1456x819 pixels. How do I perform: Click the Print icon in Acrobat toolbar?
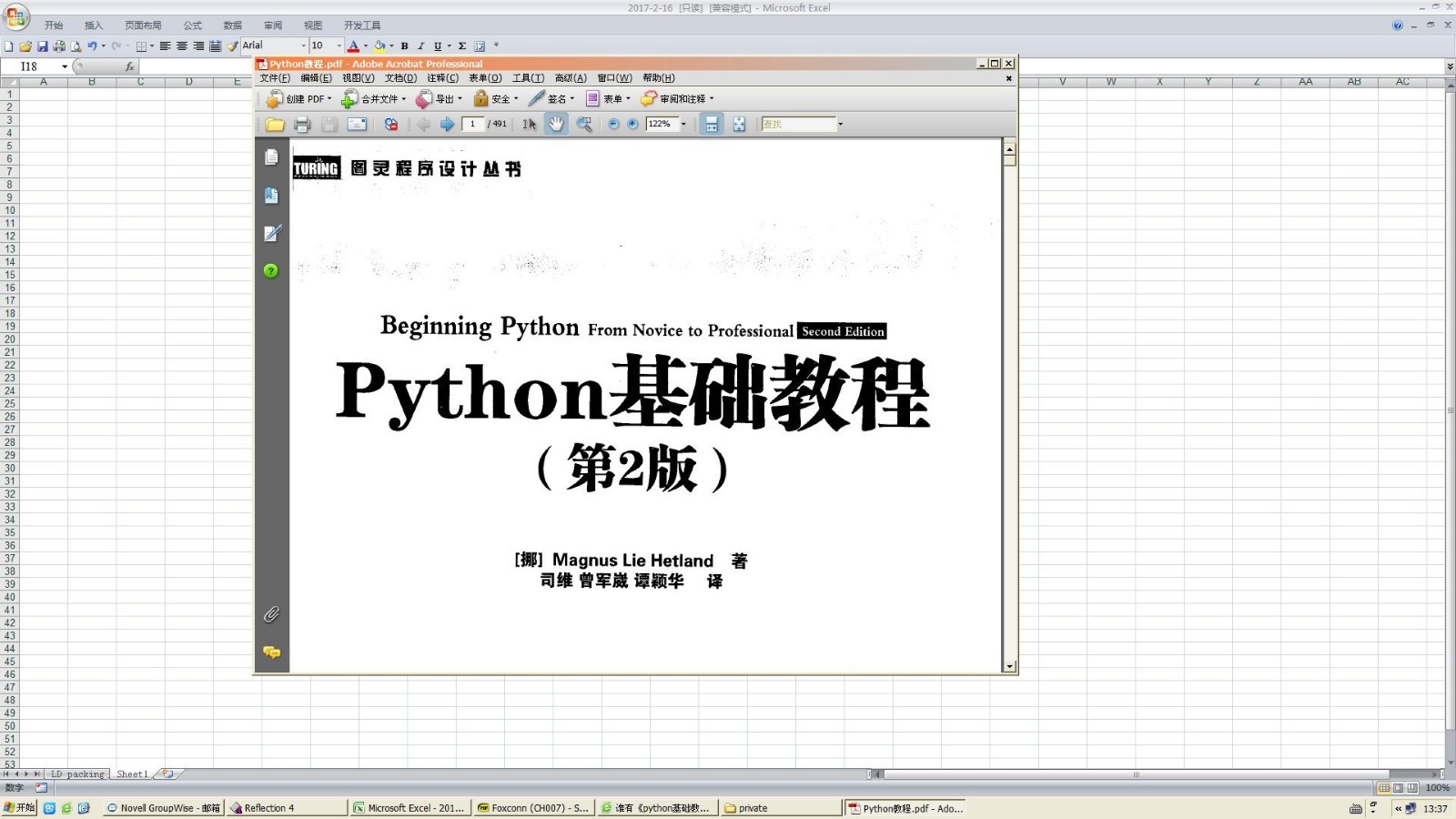302,125
